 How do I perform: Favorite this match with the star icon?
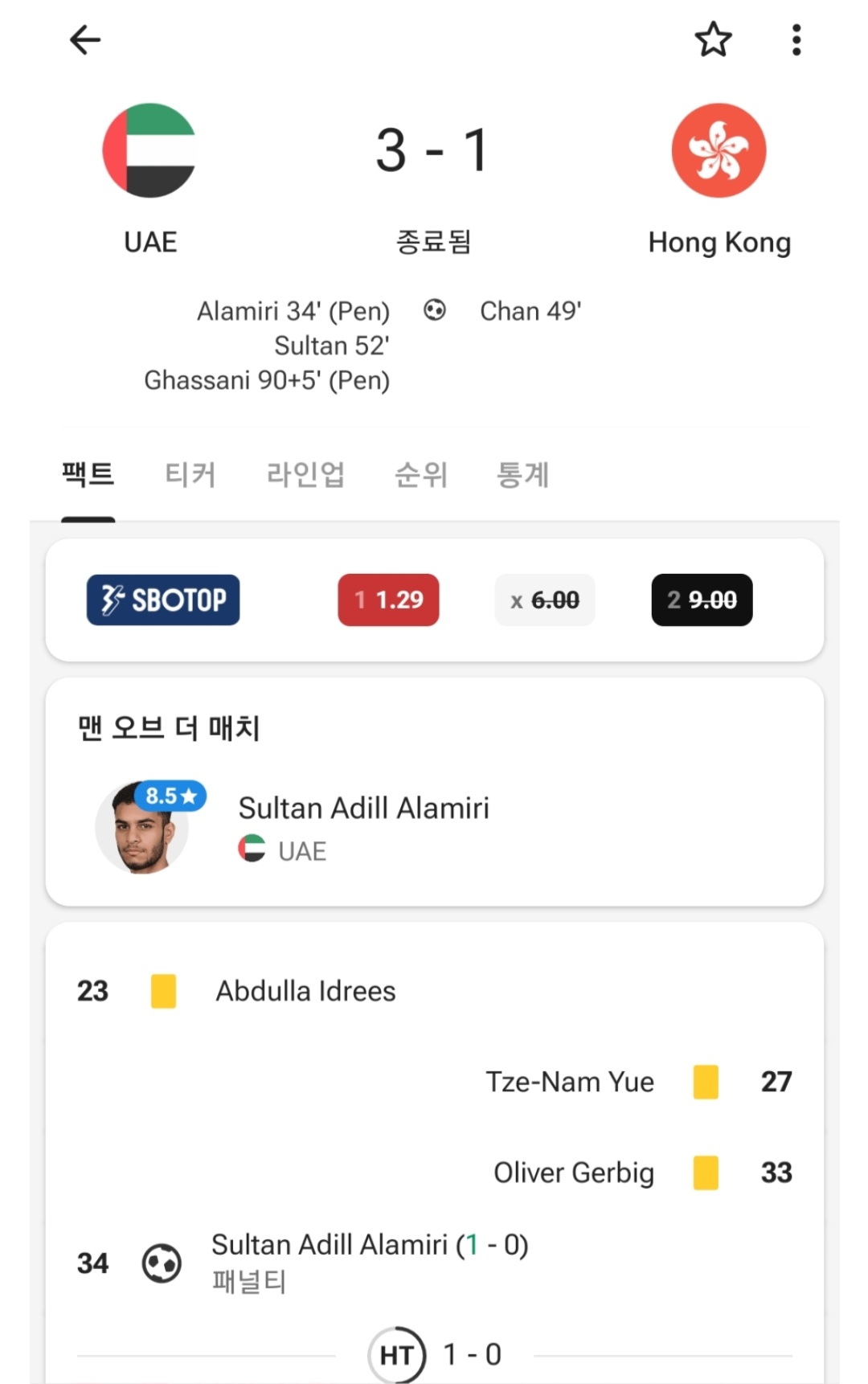click(x=713, y=39)
